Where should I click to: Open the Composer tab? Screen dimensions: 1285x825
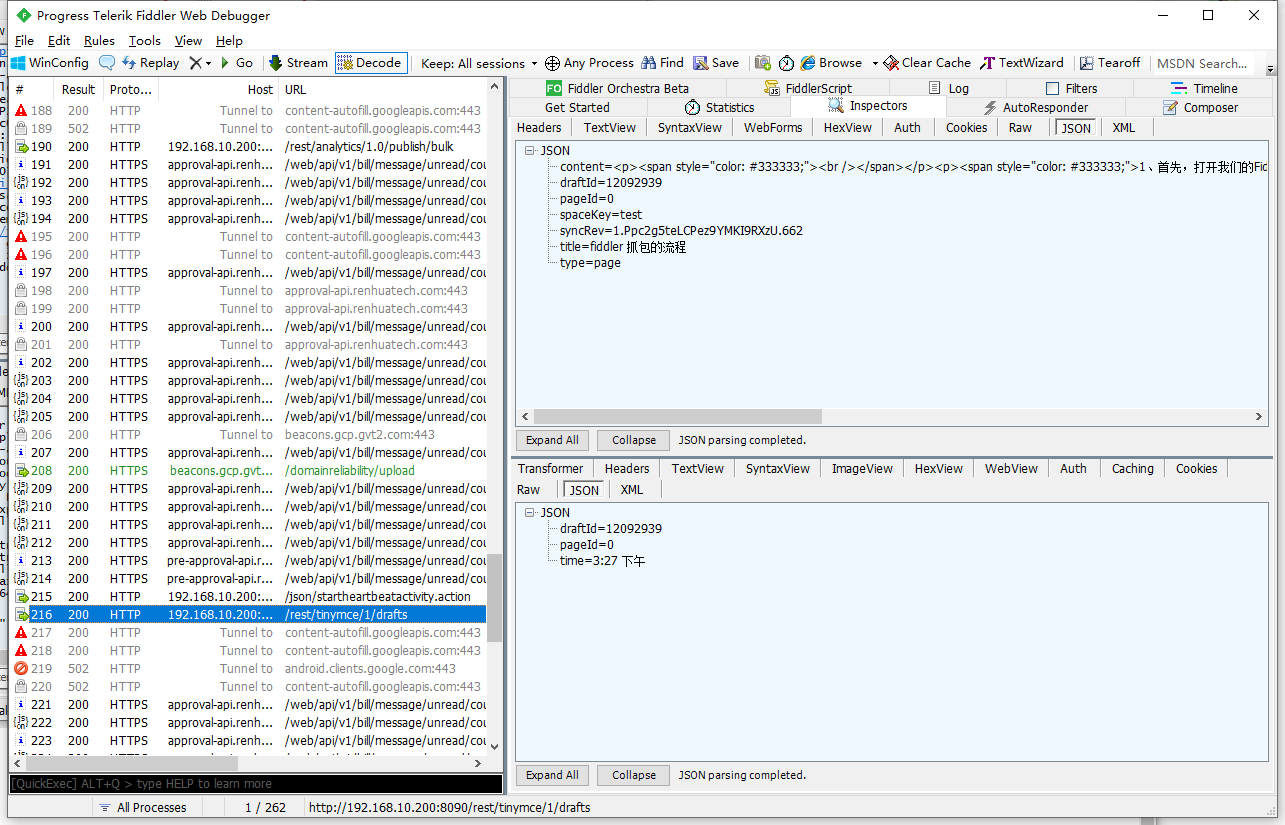(1210, 107)
